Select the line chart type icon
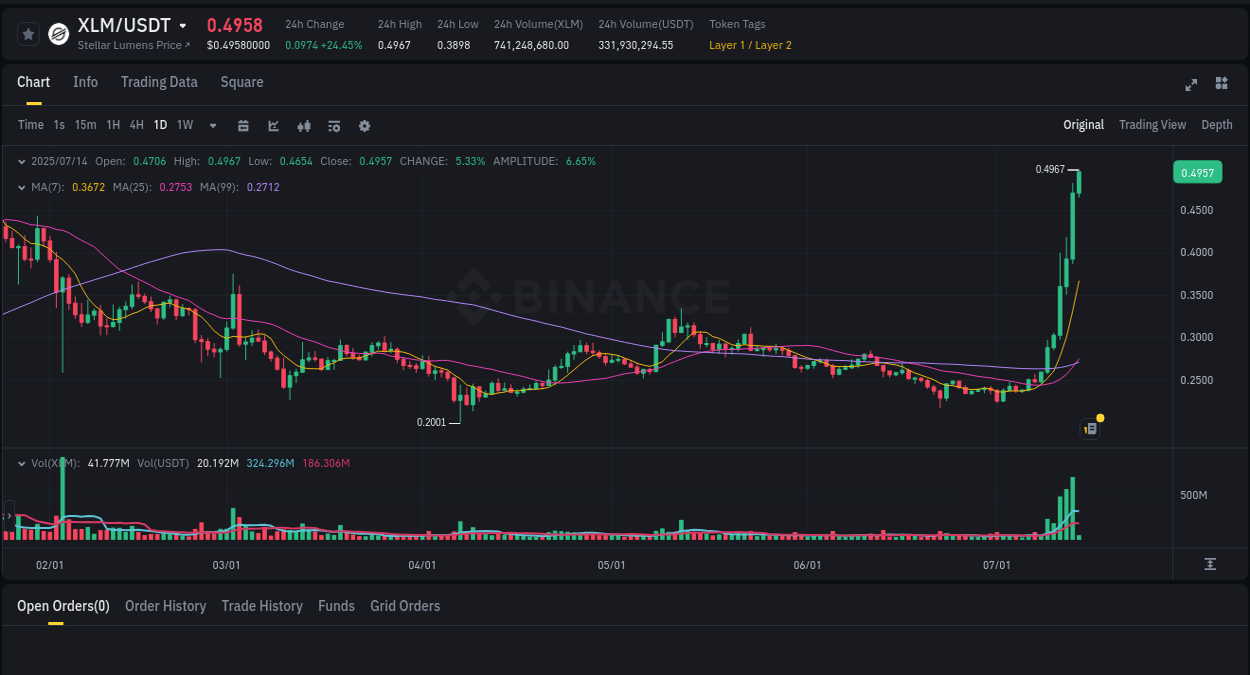The image size is (1250, 675). click(273, 125)
